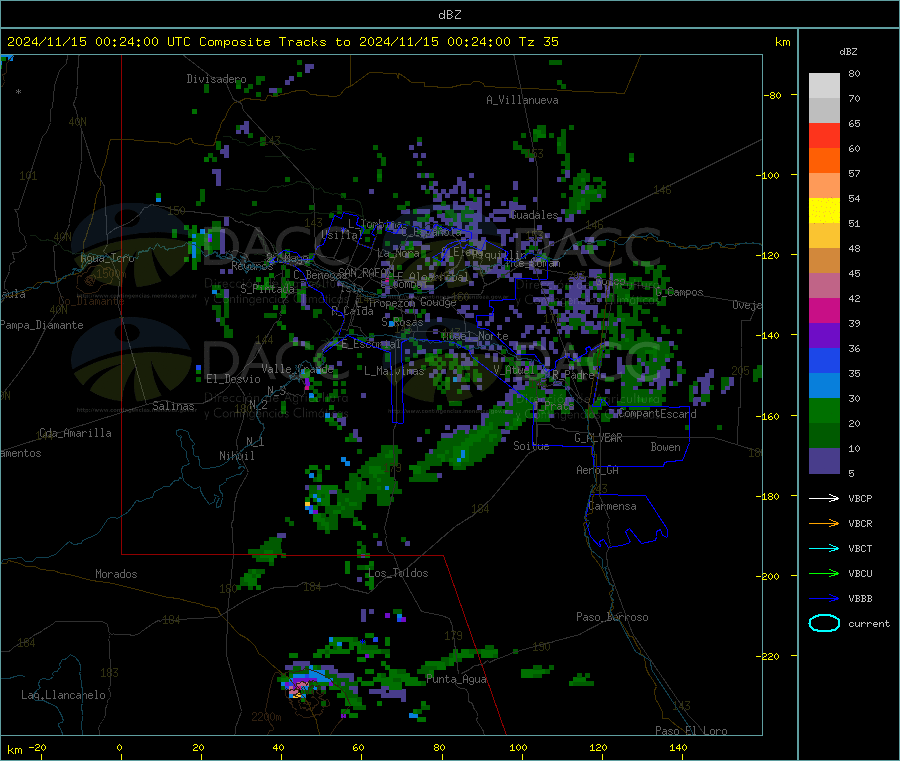Viewport: 900px width, 761px height.
Task: Click the Divisadero map label
Action: click(x=216, y=79)
